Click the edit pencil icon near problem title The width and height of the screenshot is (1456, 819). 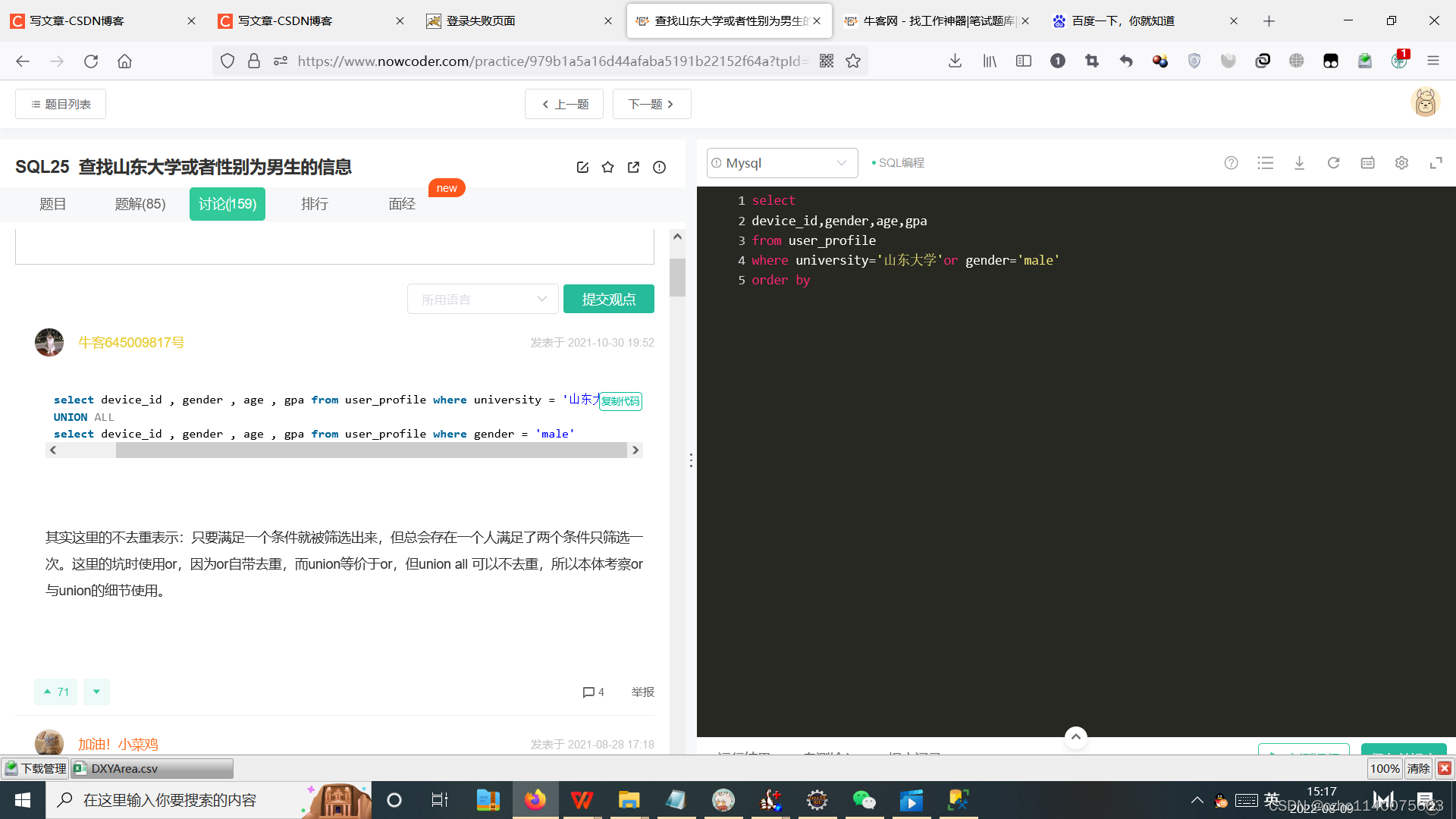point(582,167)
